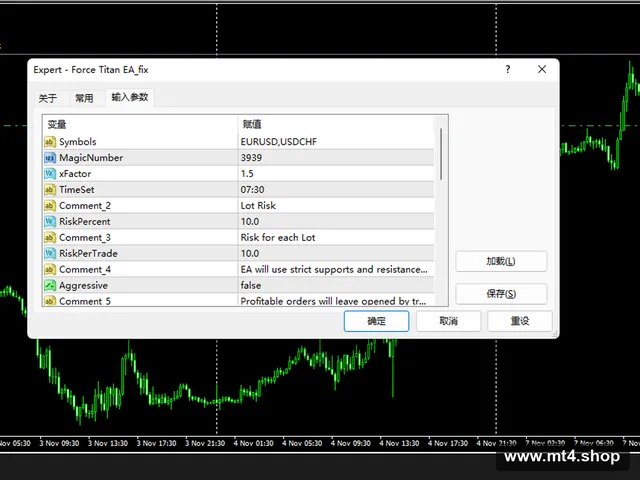Click the string icon beside Comment_3
This screenshot has width=640, height=480.
[x=50, y=238]
